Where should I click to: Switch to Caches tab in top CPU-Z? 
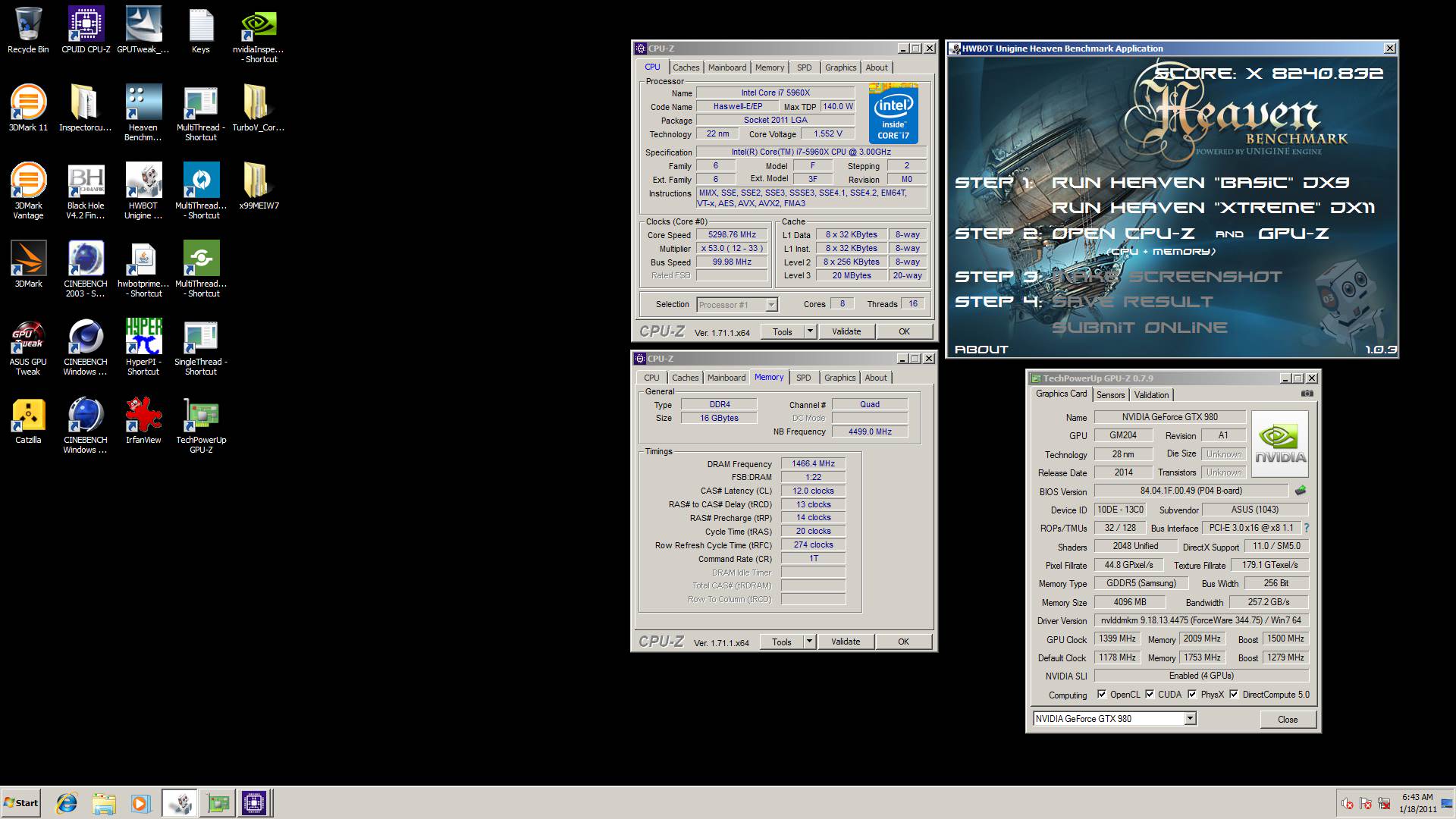(686, 67)
